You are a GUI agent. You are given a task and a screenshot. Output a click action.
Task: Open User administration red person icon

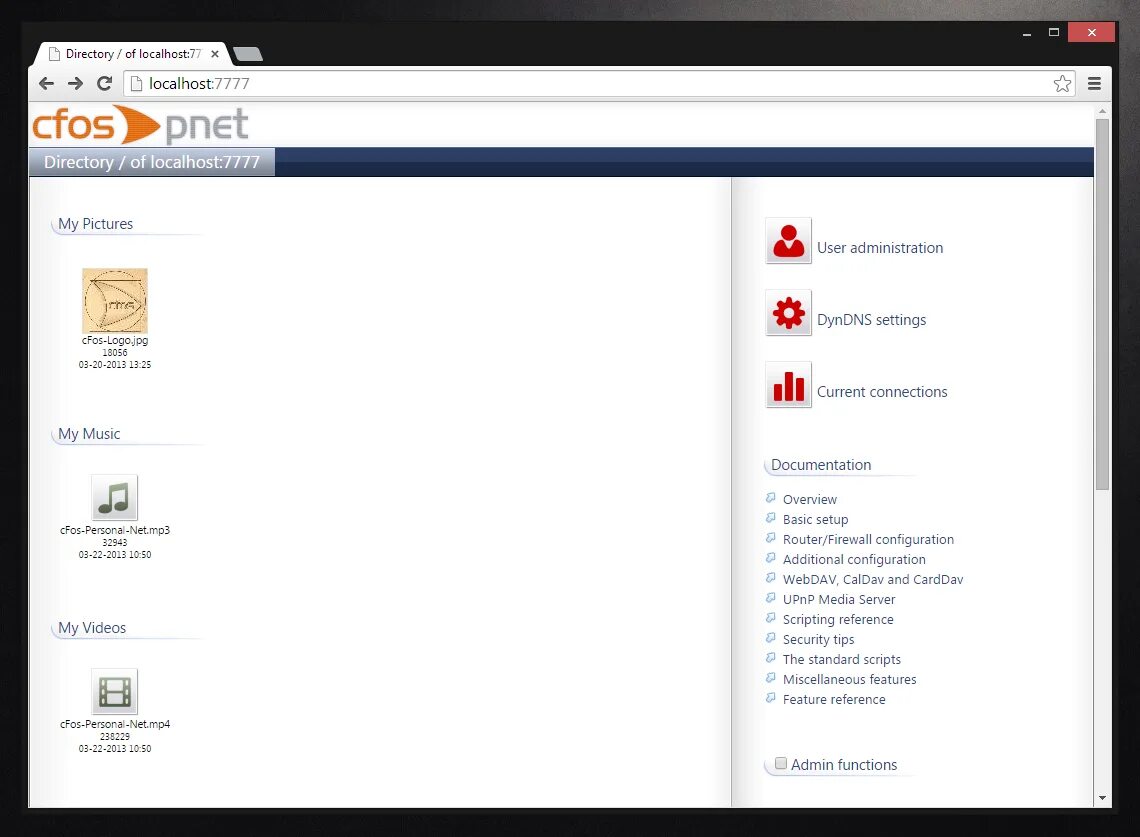[788, 240]
